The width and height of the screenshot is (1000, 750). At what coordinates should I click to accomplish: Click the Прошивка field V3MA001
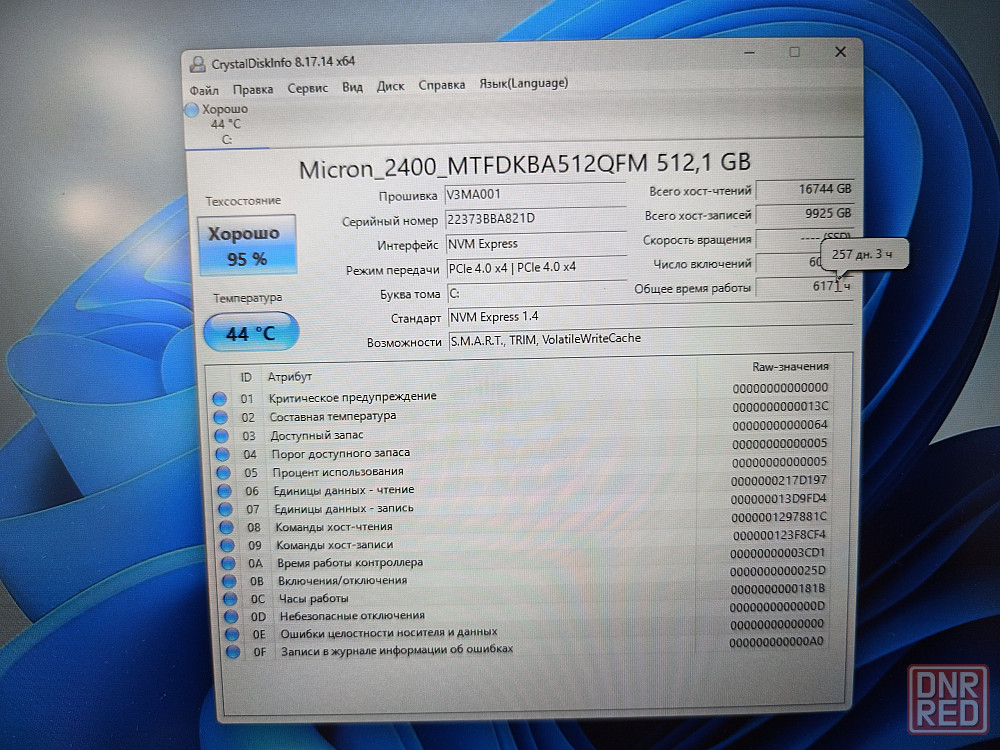534,195
